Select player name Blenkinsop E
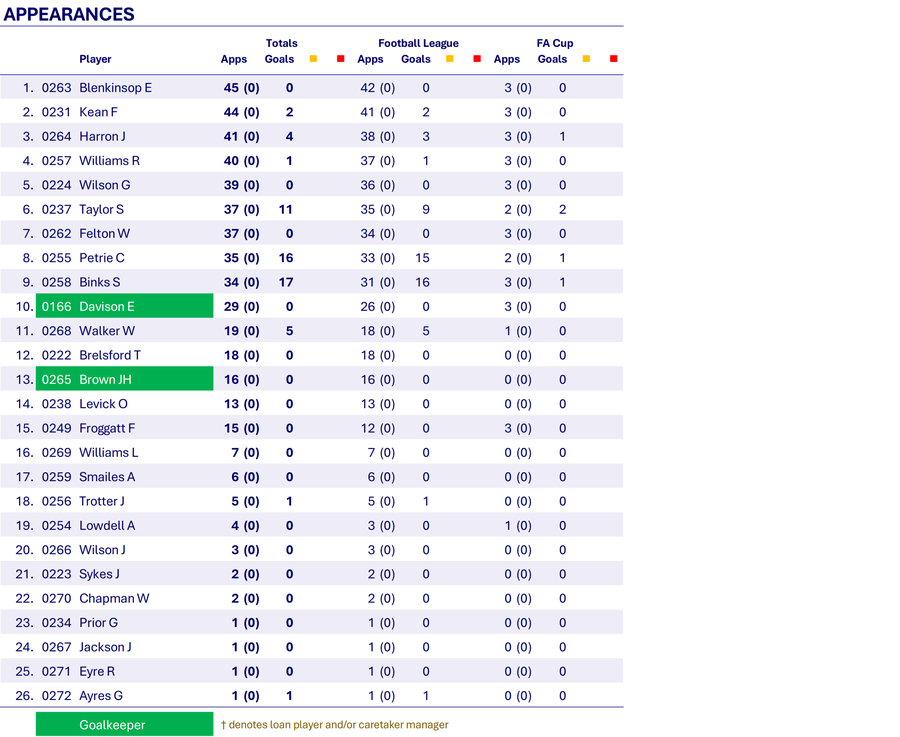Screen dimensions: 900x737 tap(115, 88)
